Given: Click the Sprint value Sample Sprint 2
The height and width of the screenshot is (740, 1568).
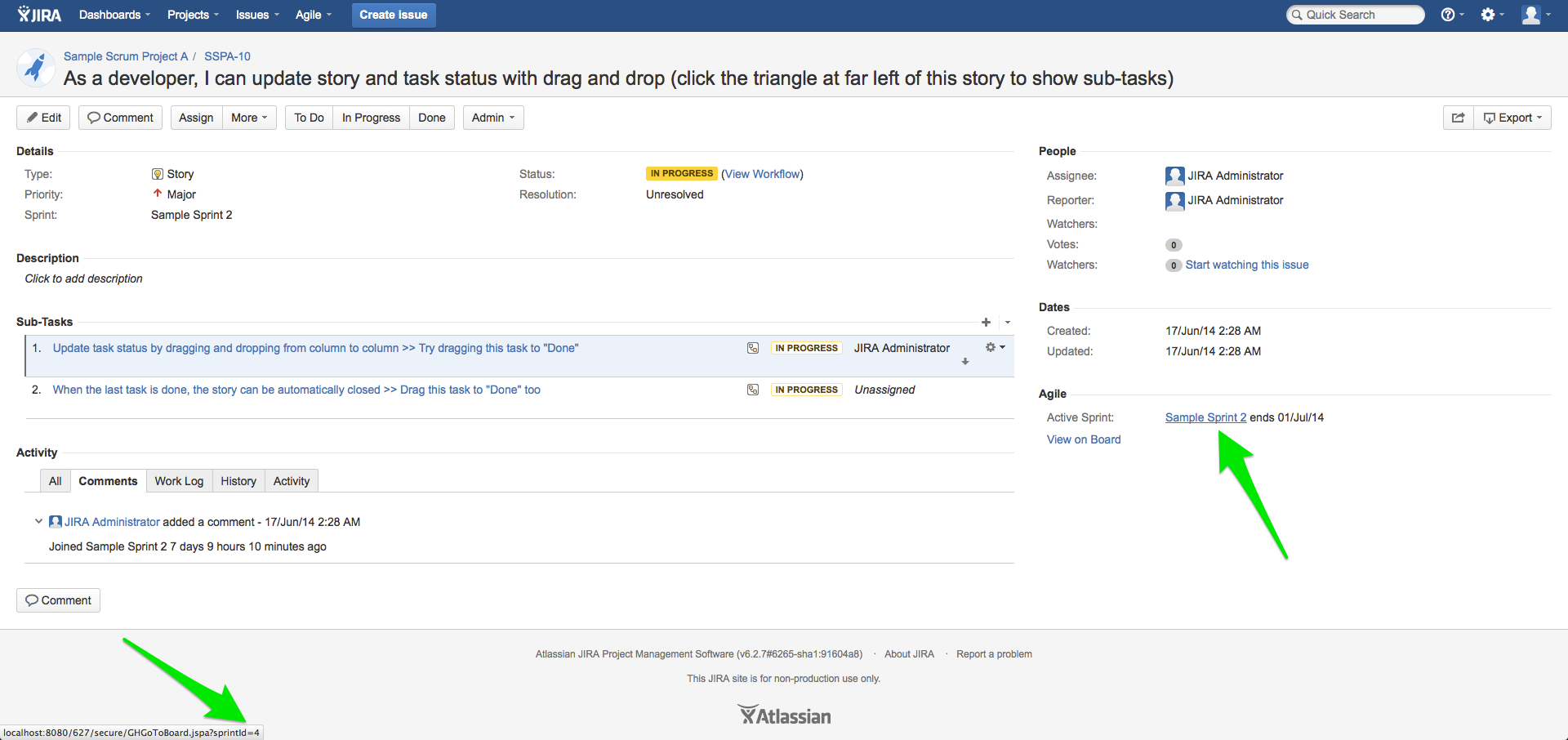Looking at the screenshot, I should point(192,215).
